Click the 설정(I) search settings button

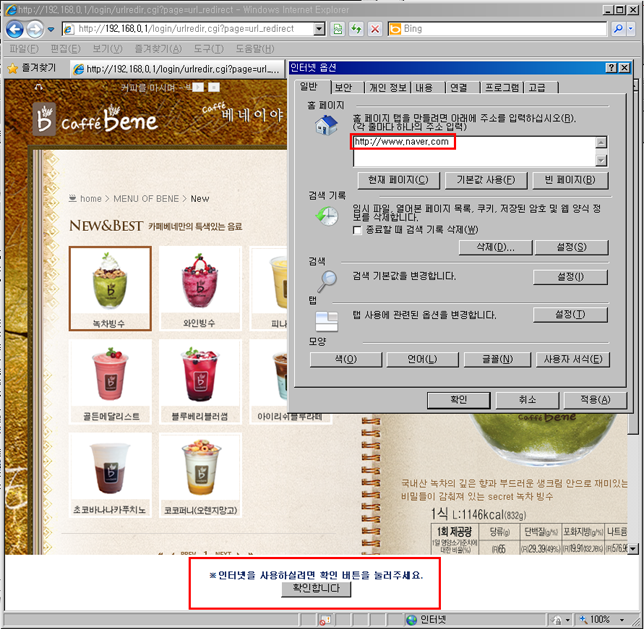point(570,277)
